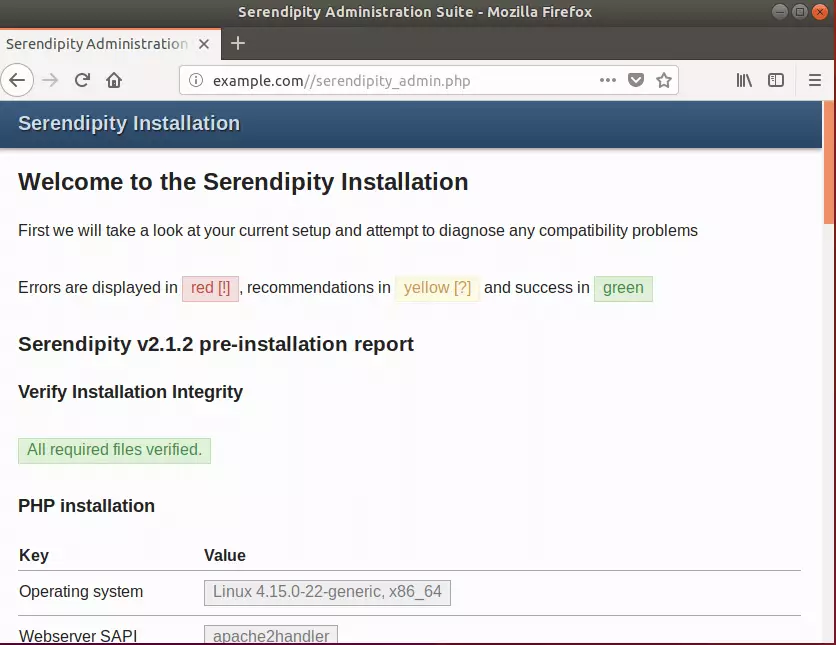Viewport: 836px width, 645px height.
Task: Click the 'Webserver SAPI' row label
Action: [x=78, y=636]
